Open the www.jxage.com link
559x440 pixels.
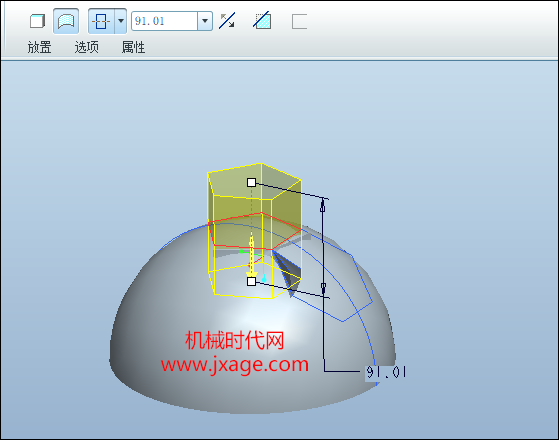pyautogui.click(x=235, y=365)
